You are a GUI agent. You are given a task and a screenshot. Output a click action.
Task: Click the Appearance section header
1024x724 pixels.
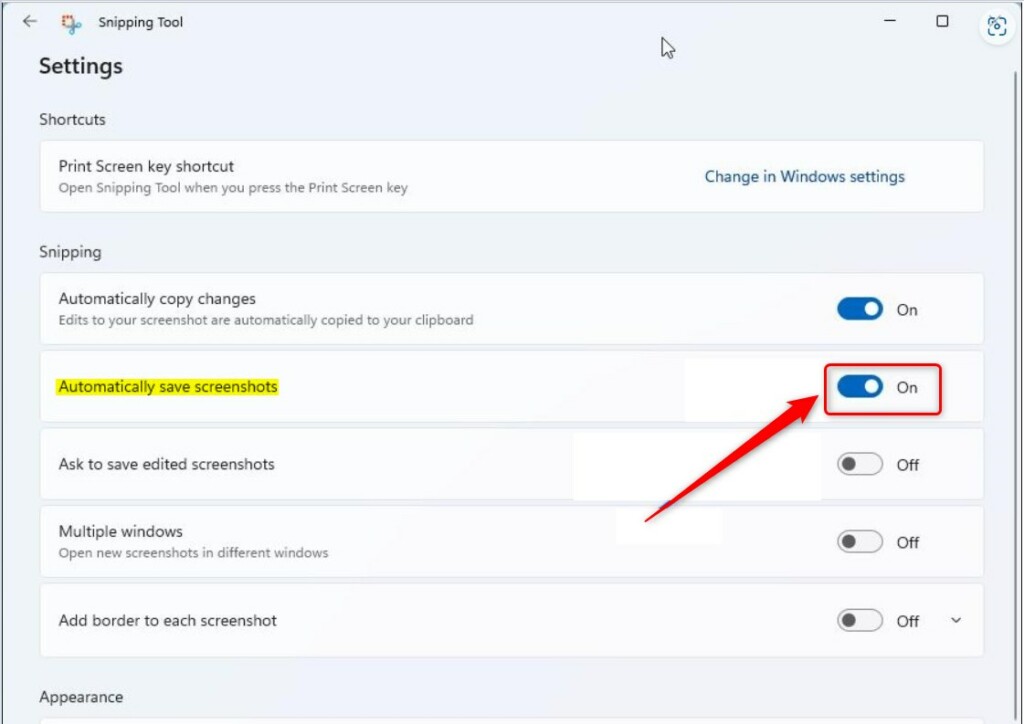click(x=81, y=697)
